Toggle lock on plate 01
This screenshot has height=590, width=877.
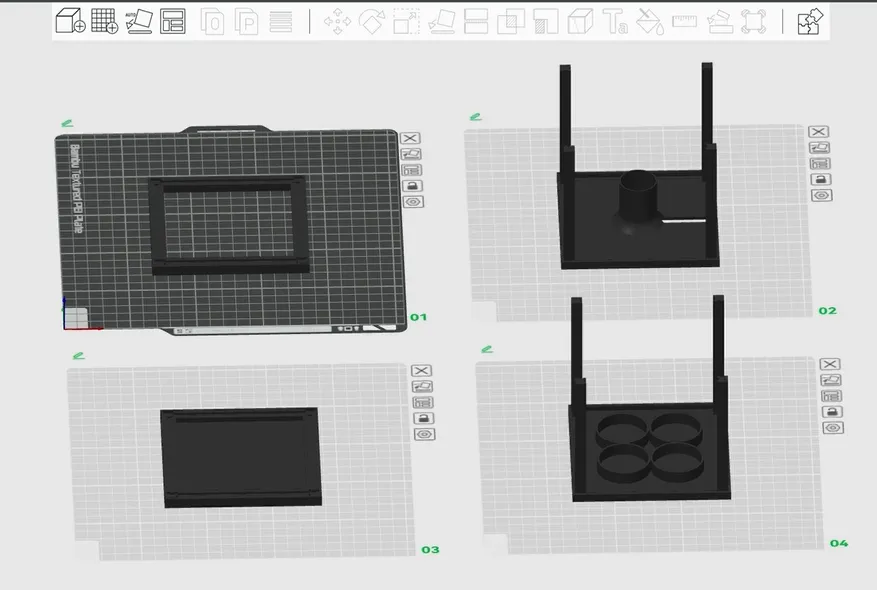tap(412, 186)
